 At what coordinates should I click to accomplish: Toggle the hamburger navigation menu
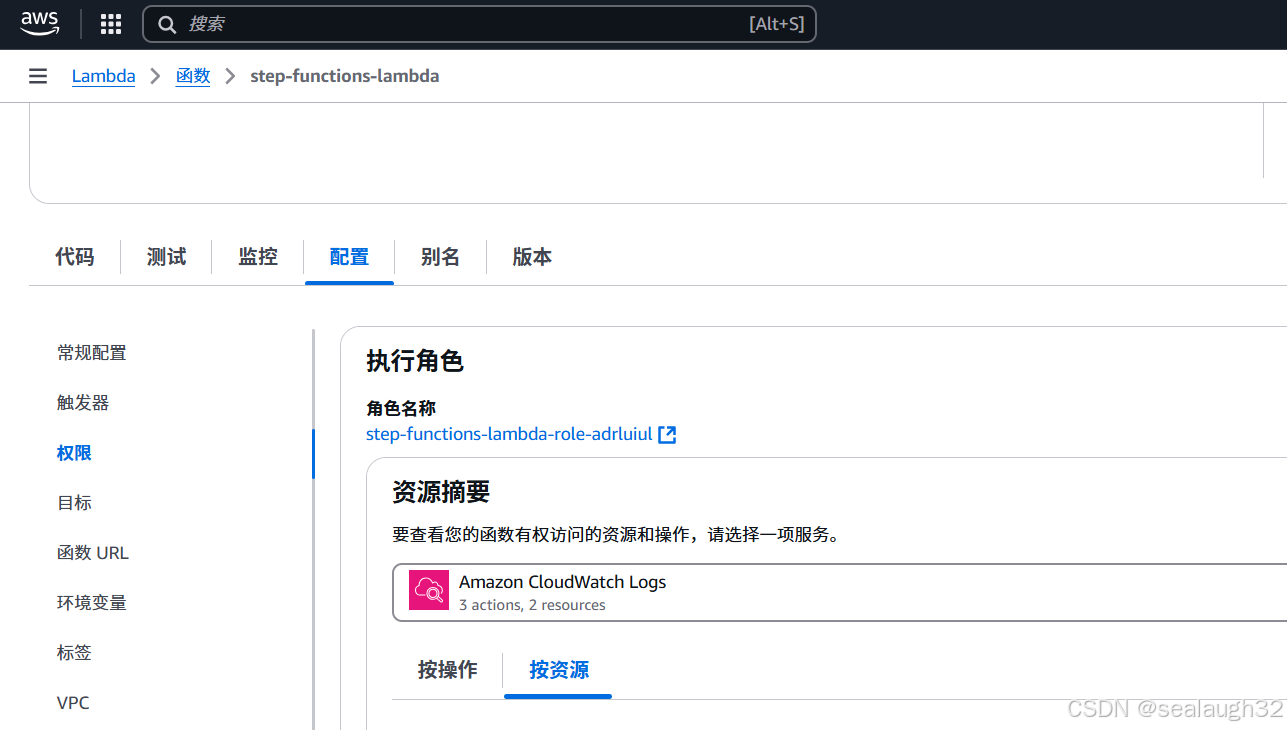pyautogui.click(x=38, y=76)
